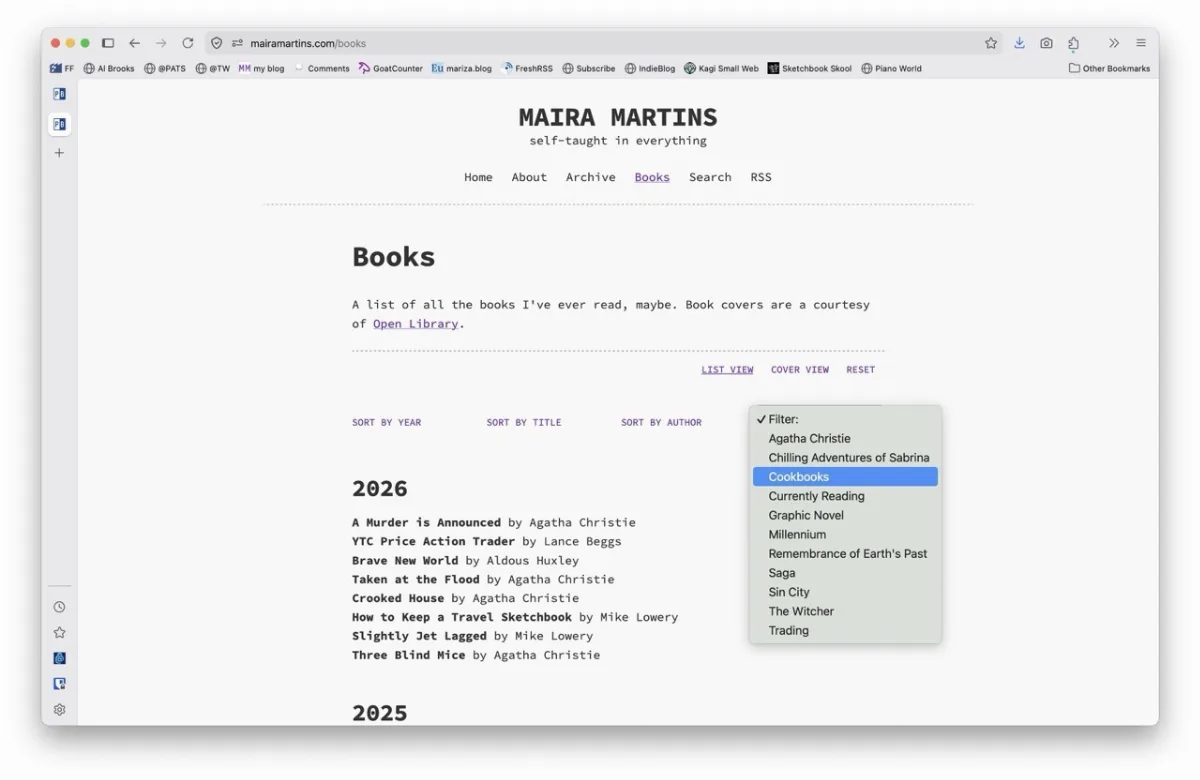Screen dimensions: 1200x780
Task: Open the @PATS bookmark
Action: tap(165, 69)
